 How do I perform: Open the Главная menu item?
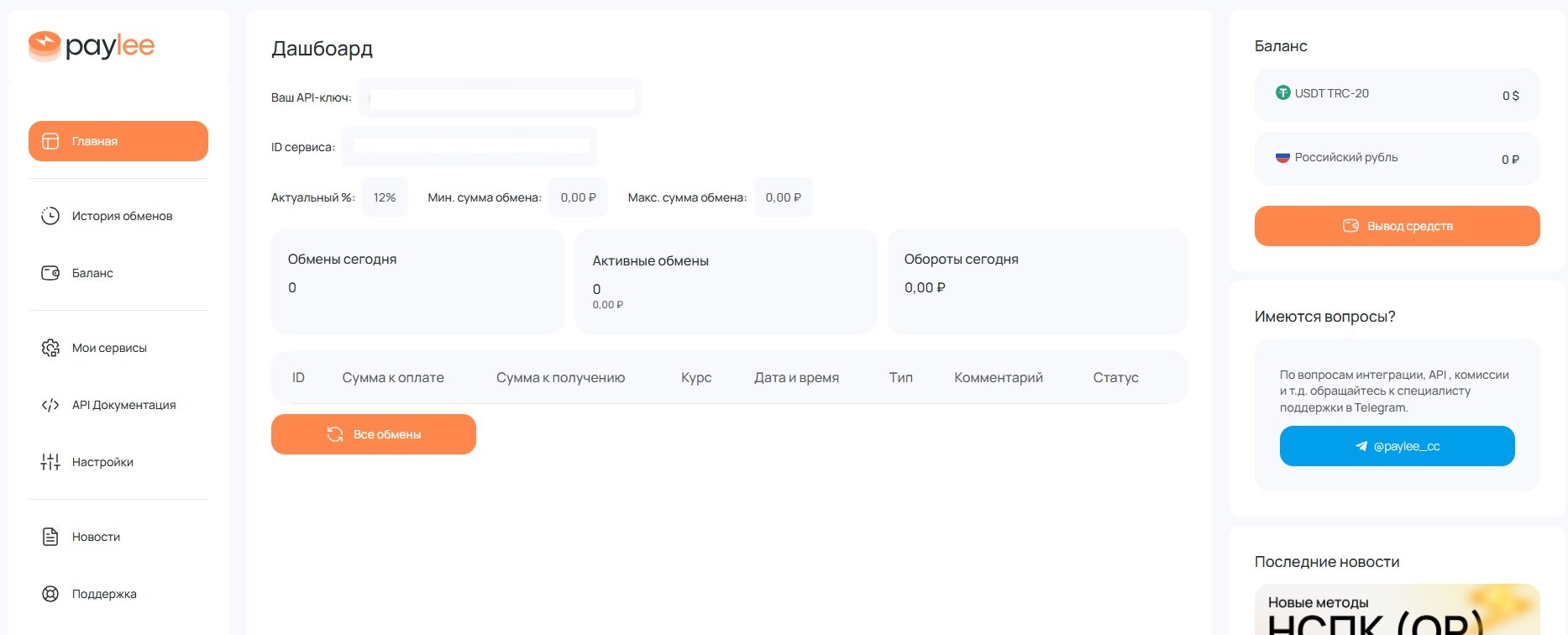pyautogui.click(x=118, y=141)
